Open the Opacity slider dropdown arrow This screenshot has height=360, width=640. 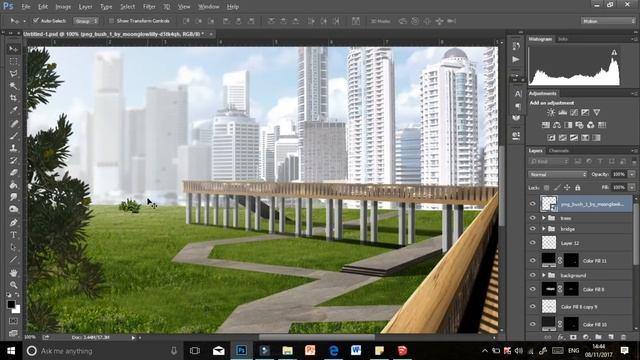click(632, 174)
